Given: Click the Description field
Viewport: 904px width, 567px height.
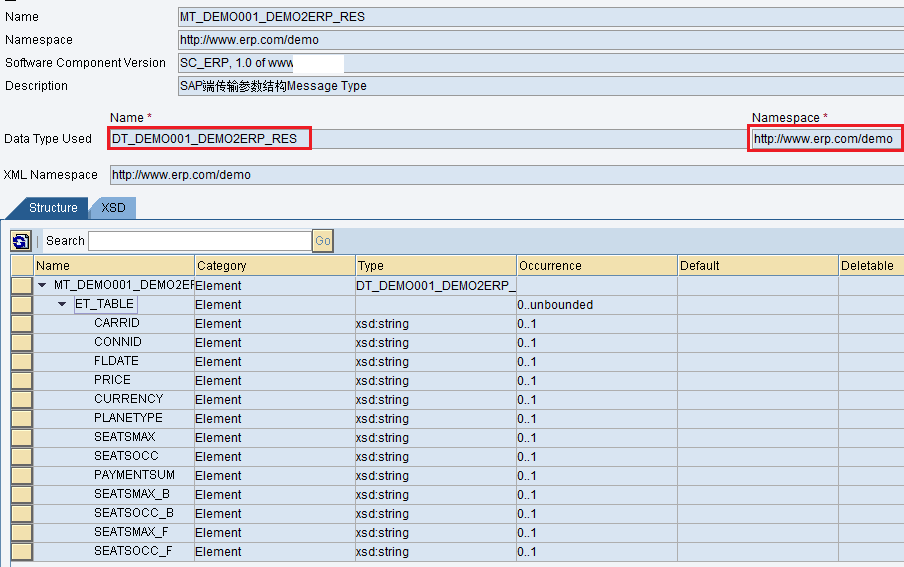Looking at the screenshot, I should point(540,86).
